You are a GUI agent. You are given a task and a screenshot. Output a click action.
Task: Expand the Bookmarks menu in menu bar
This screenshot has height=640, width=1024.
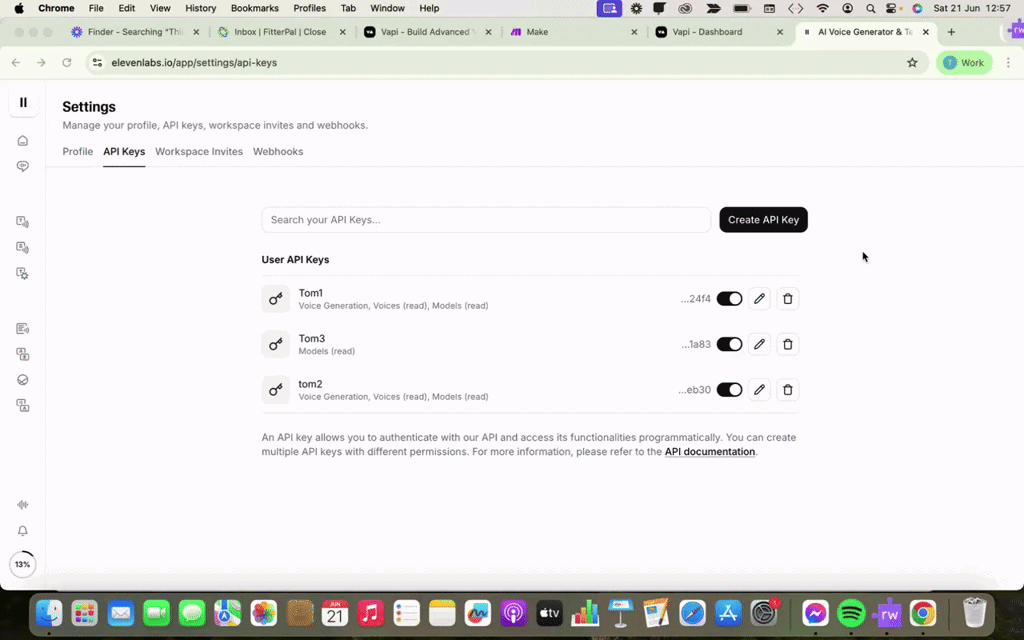click(x=255, y=8)
